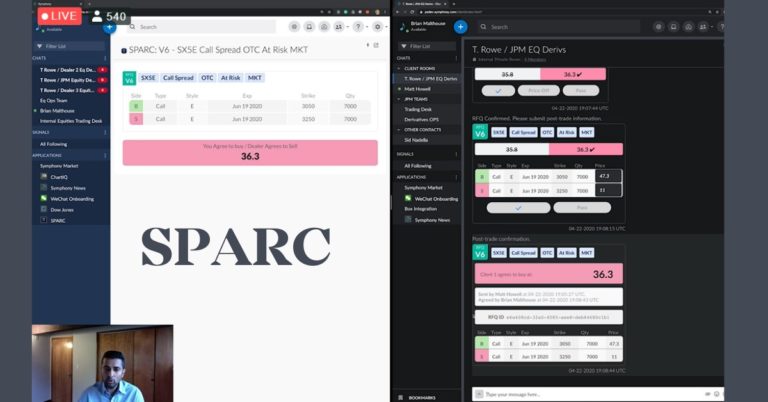Viewport: 768px width, 402px height.
Task: Open Sid Nadella contact
Action: click(x=416, y=140)
